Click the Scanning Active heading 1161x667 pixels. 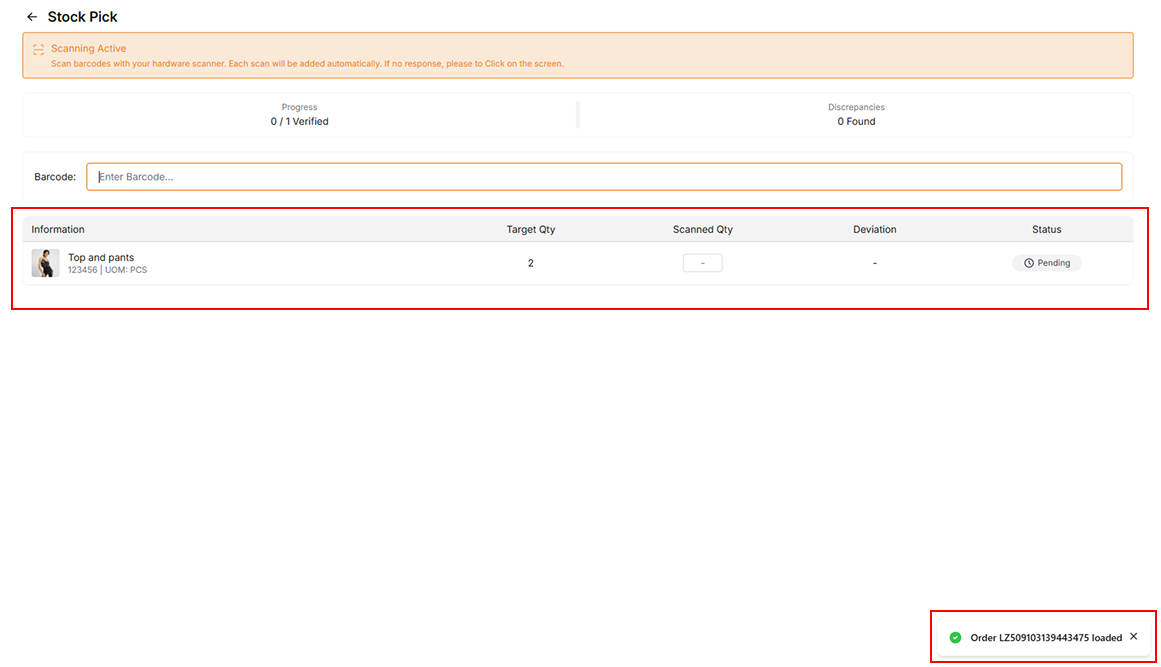coord(88,49)
